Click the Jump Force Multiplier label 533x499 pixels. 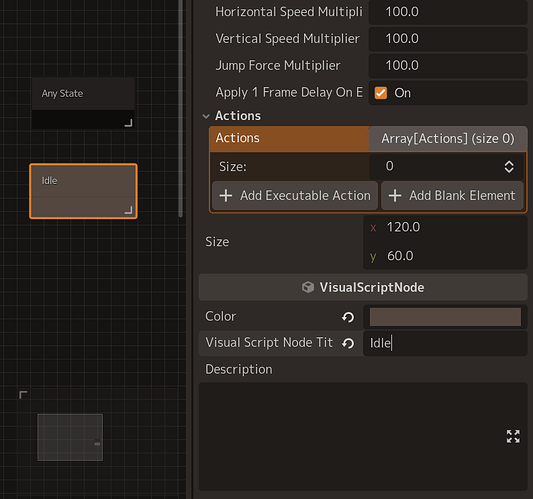278,66
